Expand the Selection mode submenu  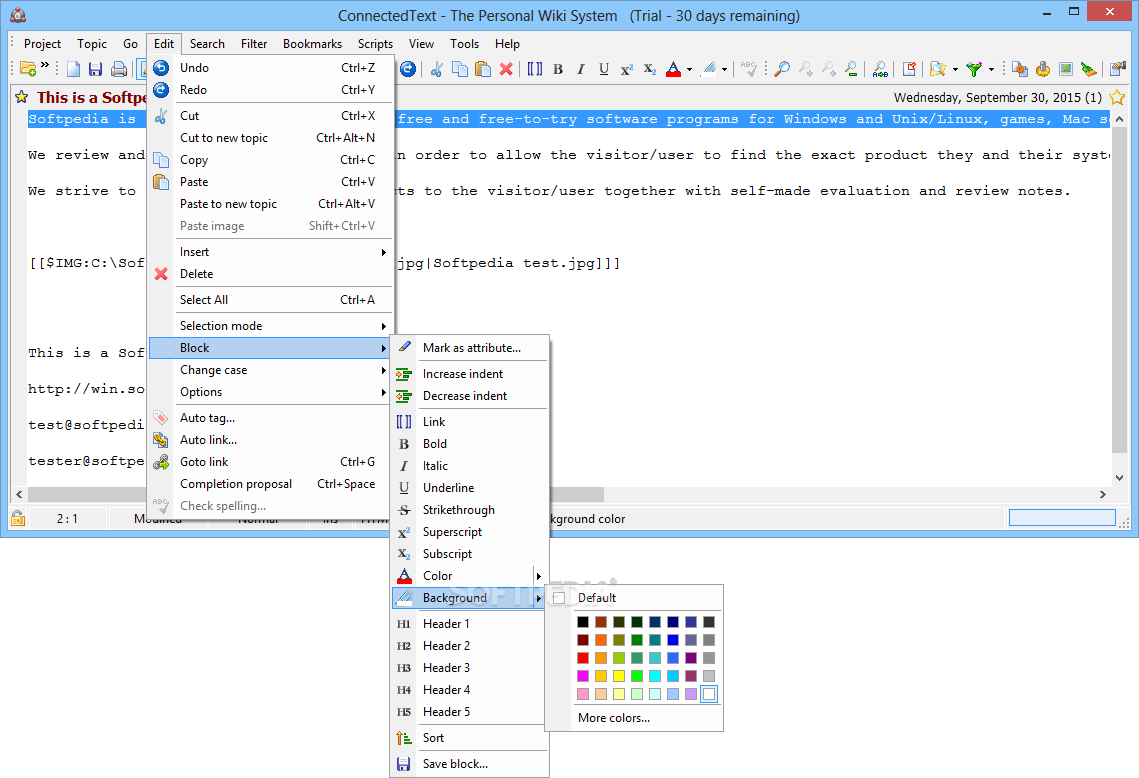[x=272, y=326]
